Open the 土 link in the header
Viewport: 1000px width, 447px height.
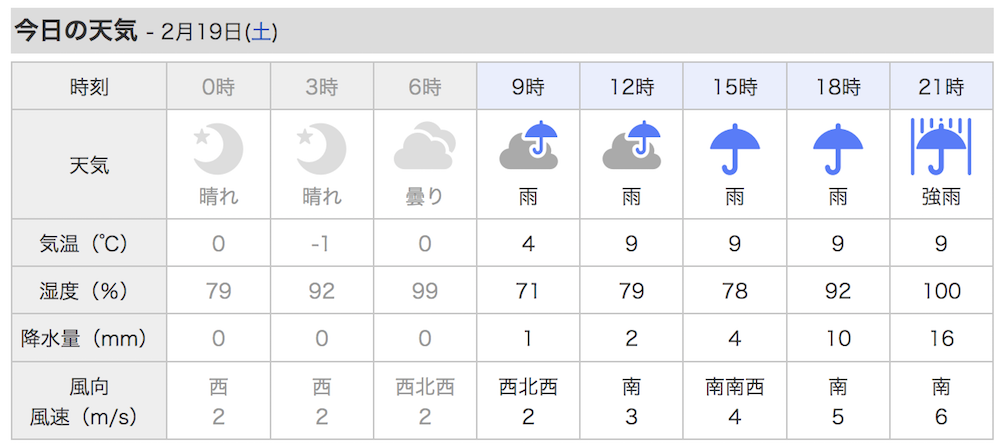(261, 33)
